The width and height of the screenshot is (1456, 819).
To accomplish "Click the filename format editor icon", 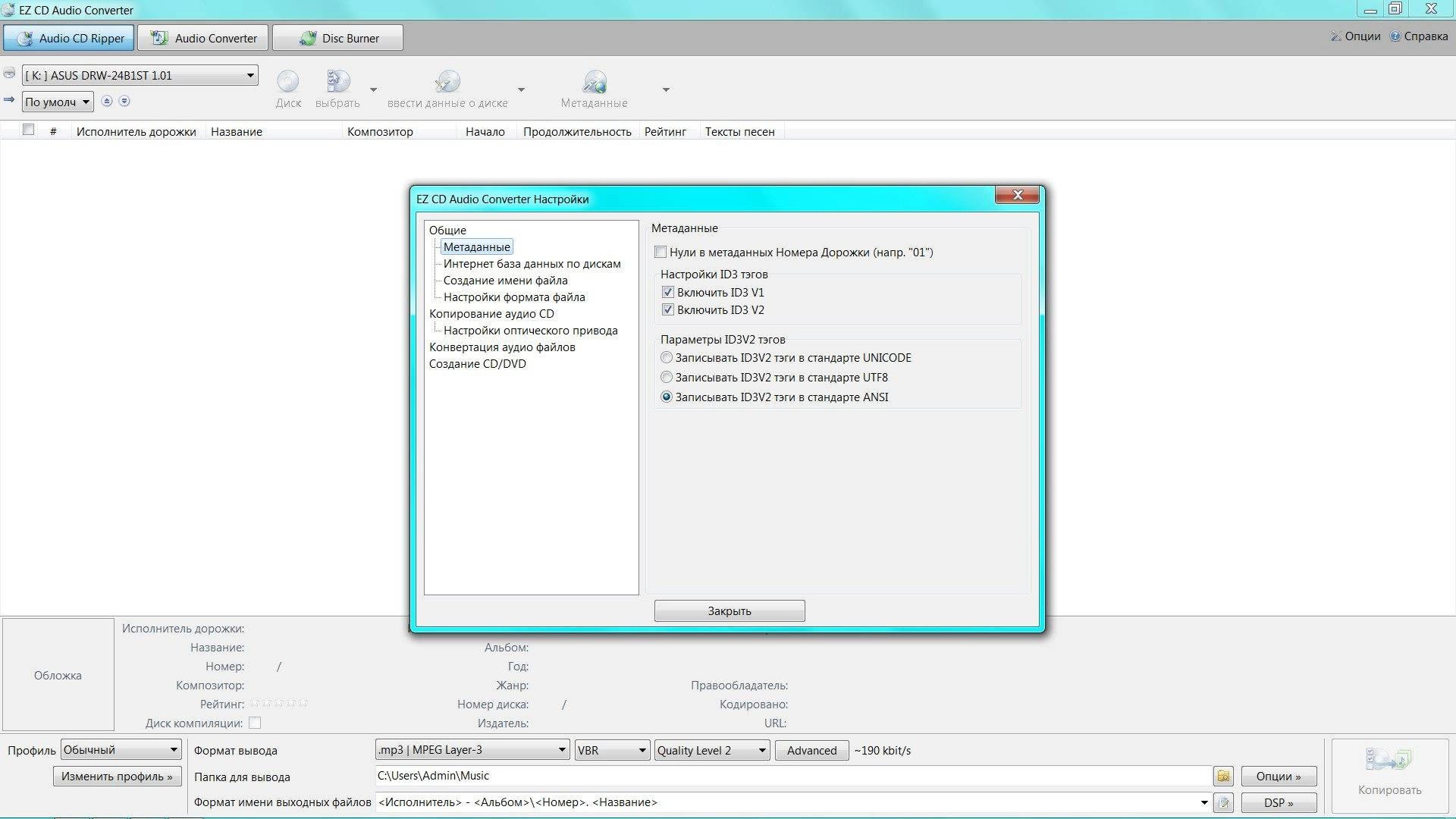I will click(x=1223, y=802).
